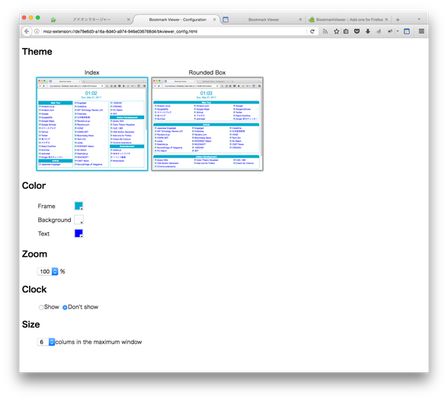Image resolution: width=448 pixels, height=400 pixels.
Task: Open the site info icon in the address bar
Action: pos(37,31)
